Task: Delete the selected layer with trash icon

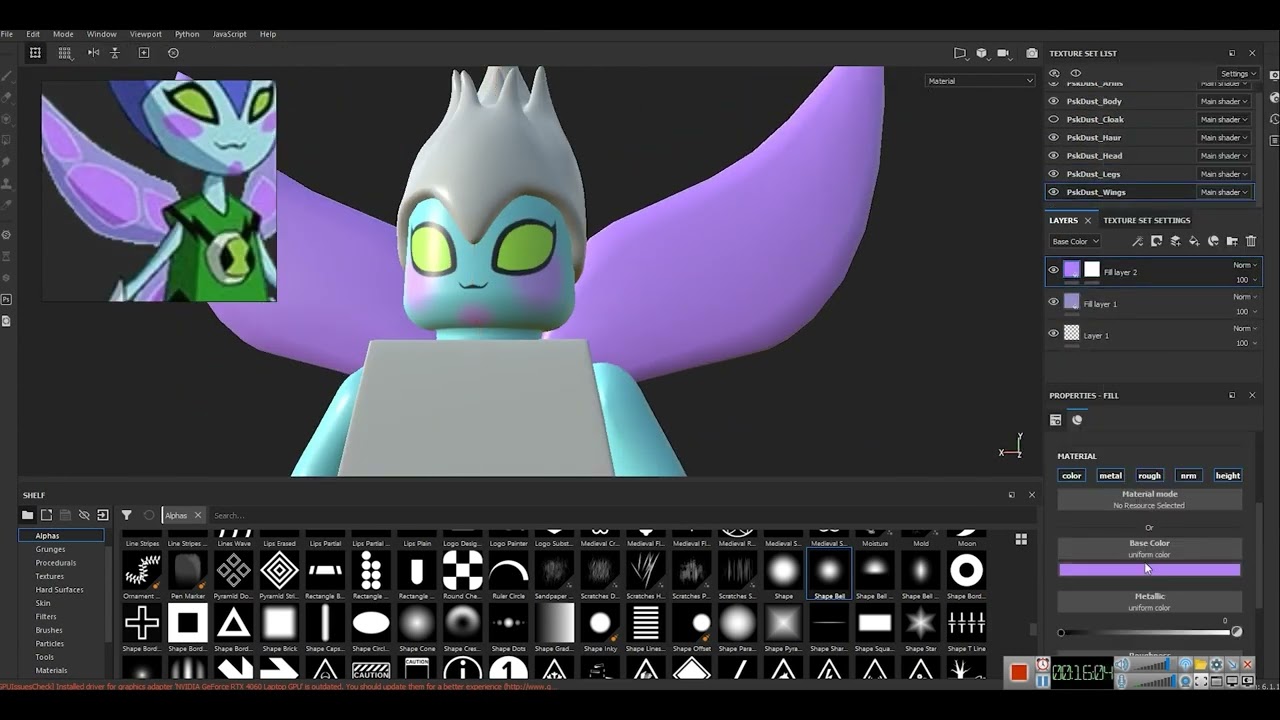Action: [x=1251, y=241]
